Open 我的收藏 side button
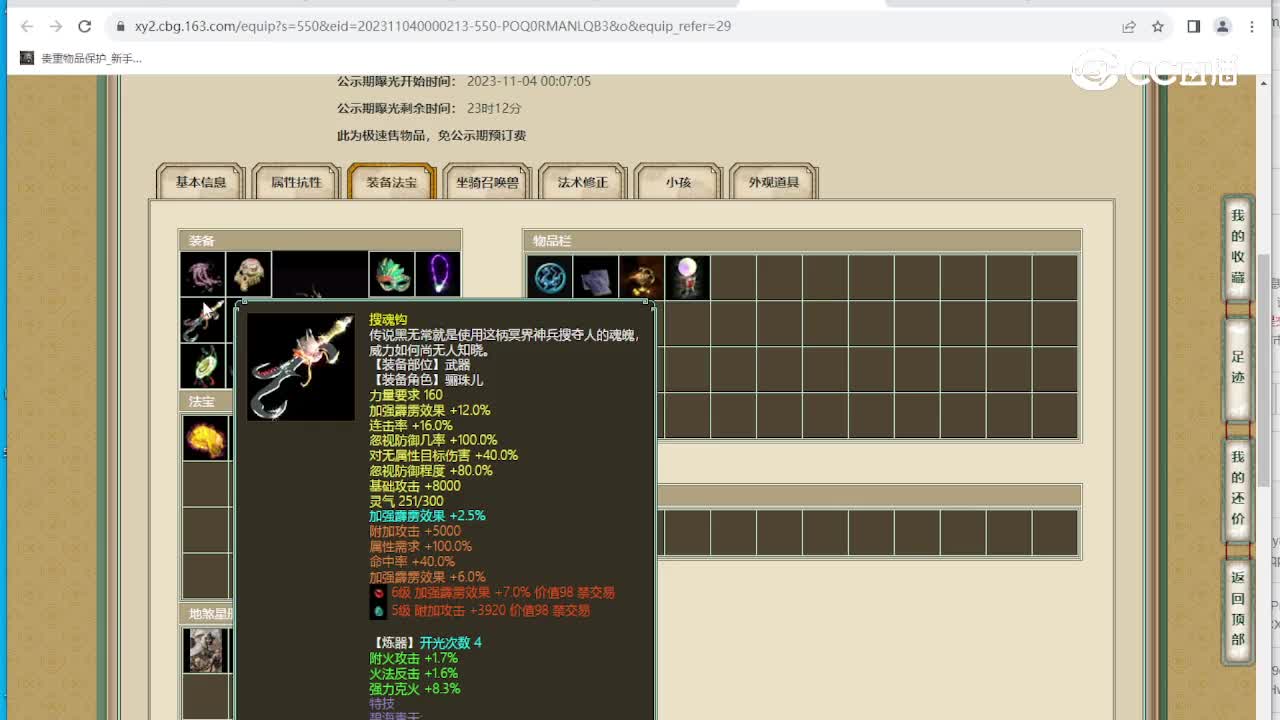 (x=1238, y=247)
